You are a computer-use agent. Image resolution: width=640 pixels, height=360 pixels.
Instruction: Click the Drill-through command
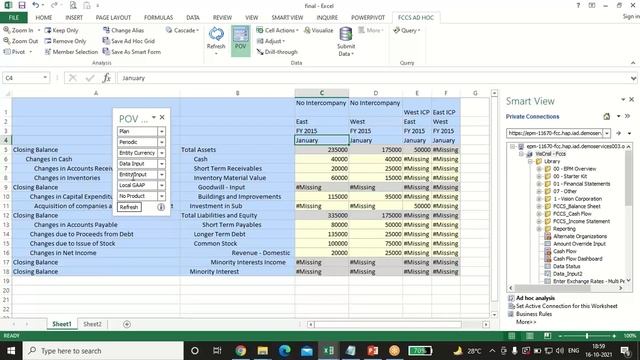pyautogui.click(x=277, y=52)
